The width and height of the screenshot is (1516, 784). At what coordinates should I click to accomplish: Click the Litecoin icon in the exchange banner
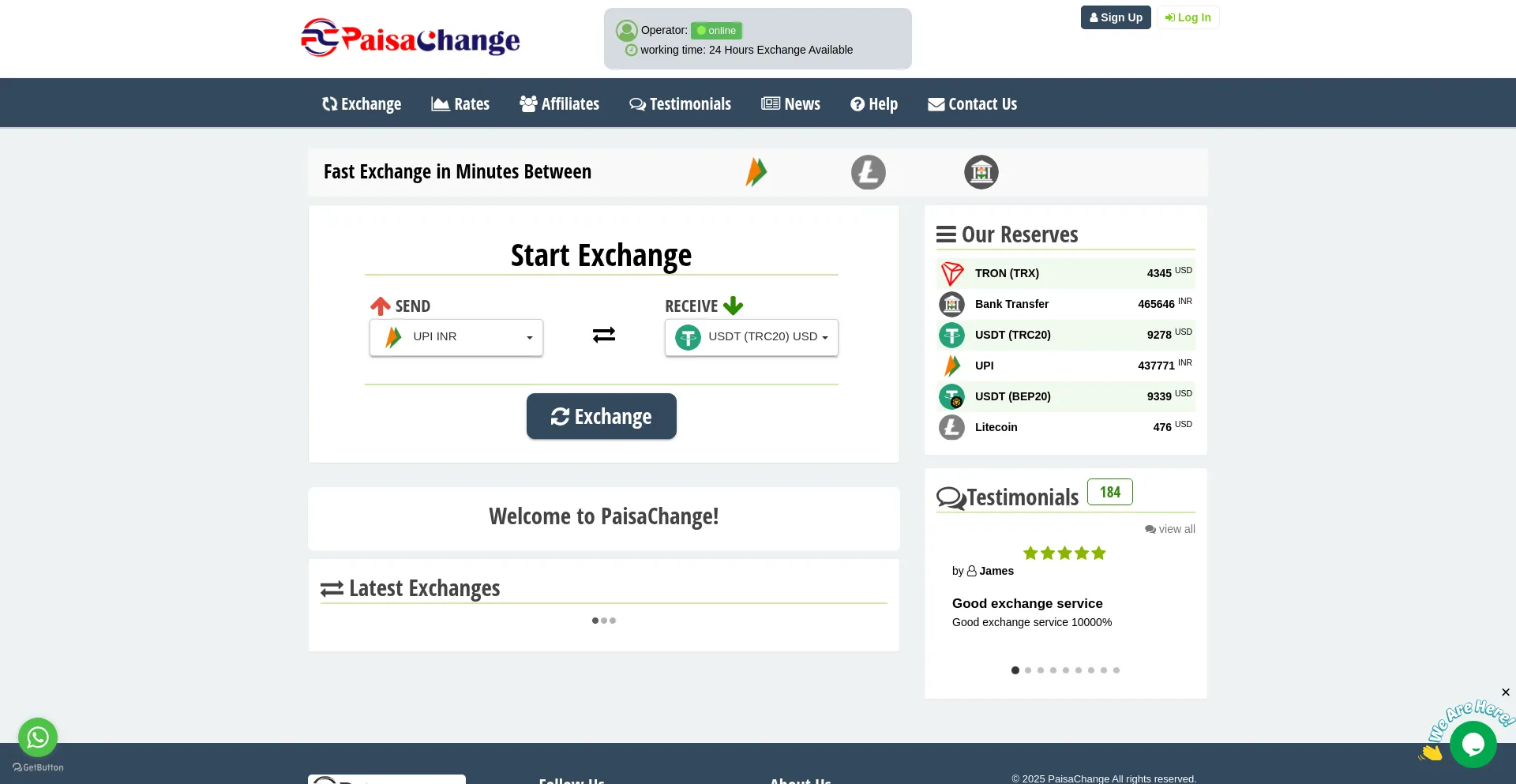(868, 172)
